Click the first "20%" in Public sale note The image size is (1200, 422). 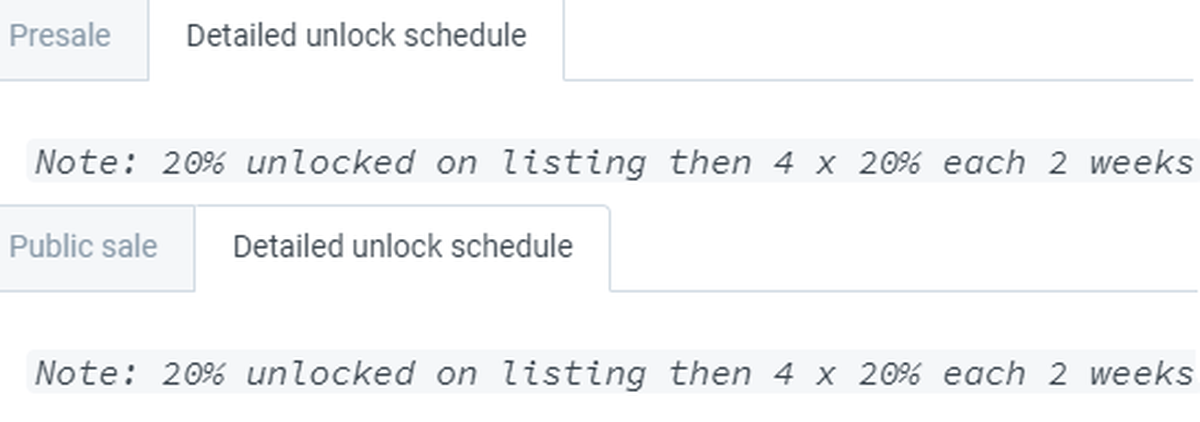193,373
